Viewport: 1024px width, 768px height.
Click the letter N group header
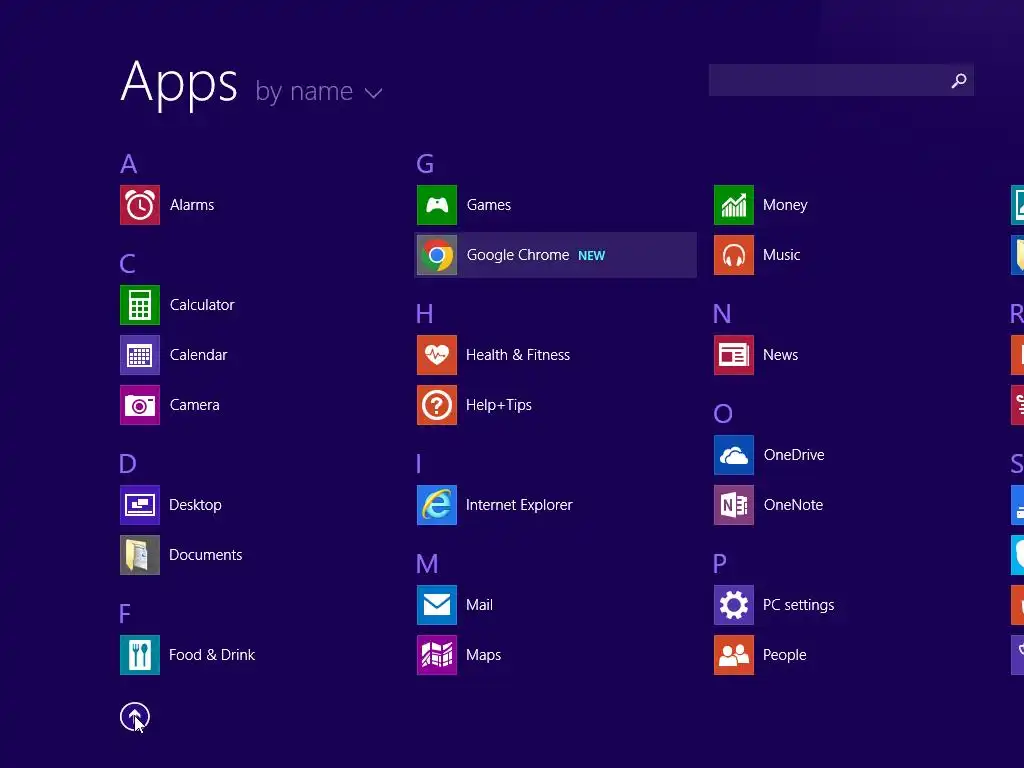[722, 314]
